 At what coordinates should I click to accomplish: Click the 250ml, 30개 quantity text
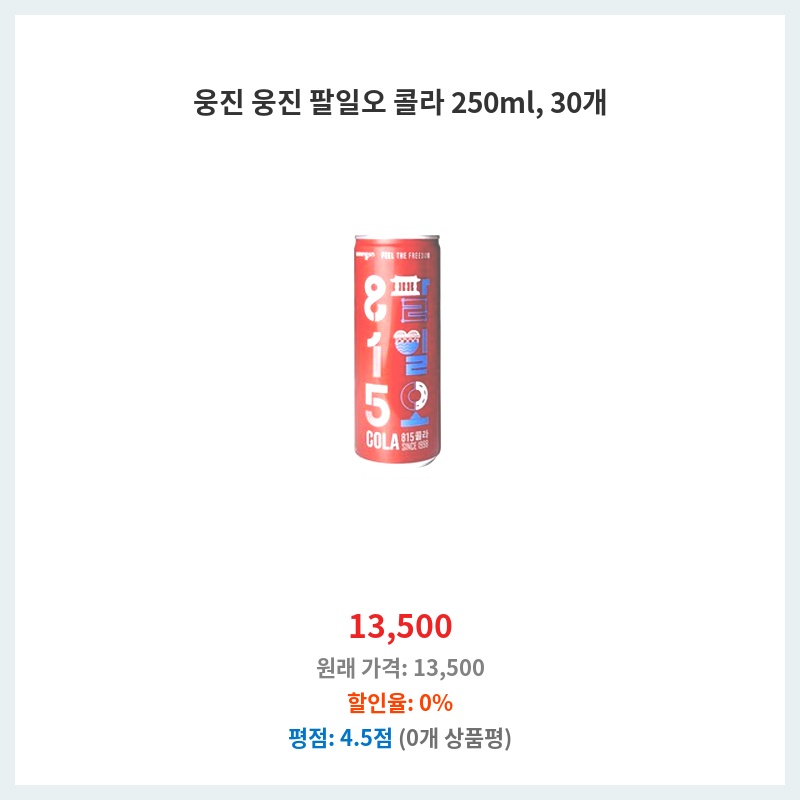tap(529, 103)
